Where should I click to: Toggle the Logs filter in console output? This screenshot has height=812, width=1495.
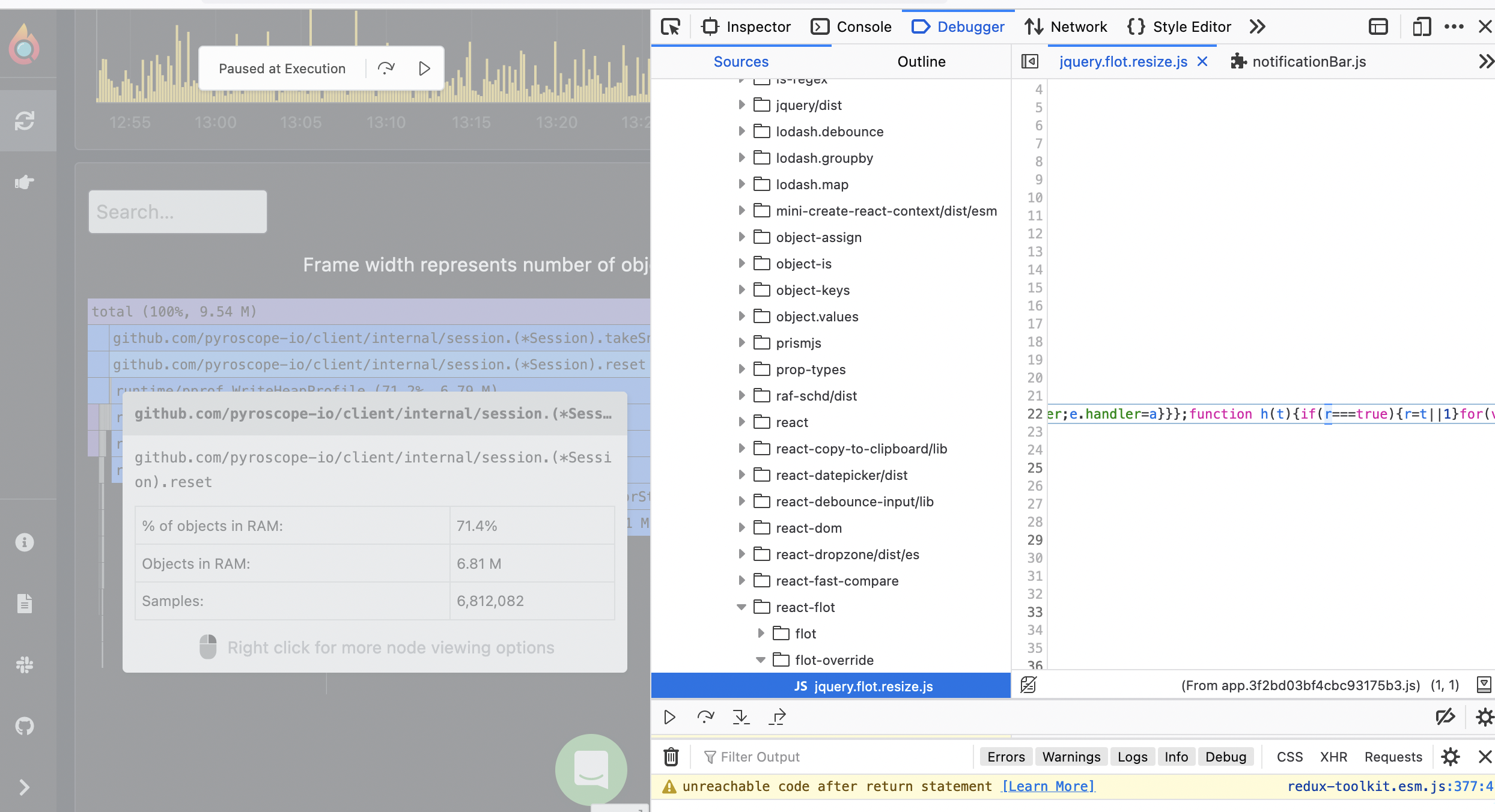pyautogui.click(x=1132, y=756)
